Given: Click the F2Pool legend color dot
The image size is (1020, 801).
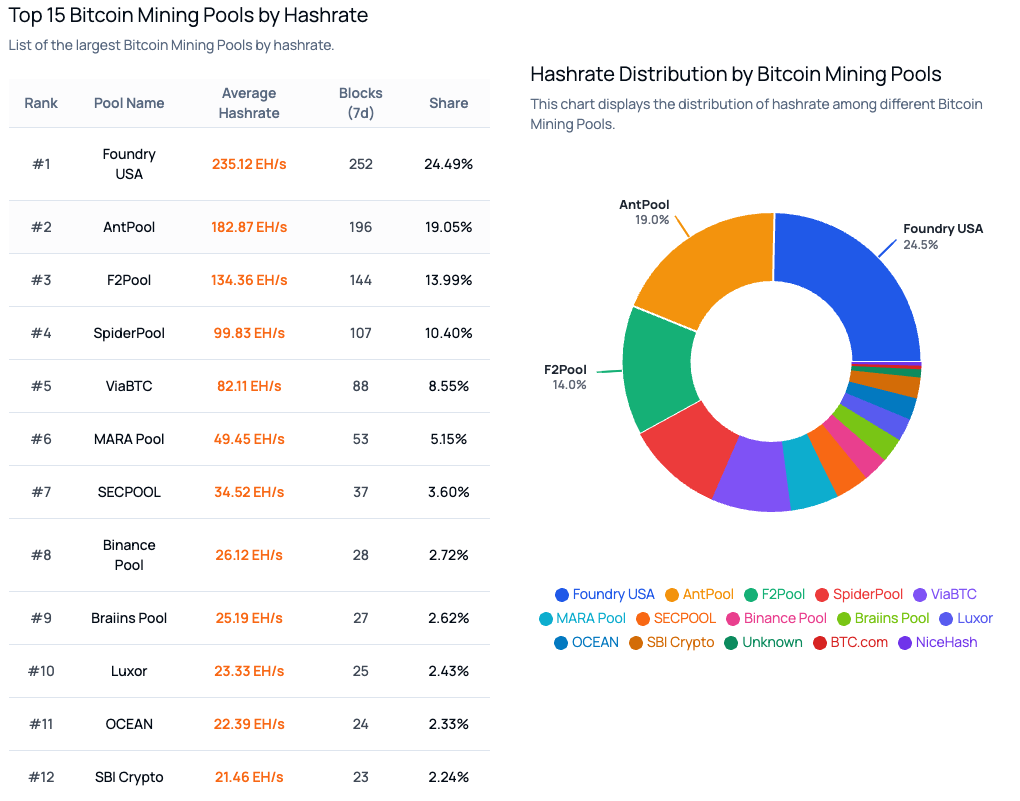Looking at the screenshot, I should click(x=751, y=595).
